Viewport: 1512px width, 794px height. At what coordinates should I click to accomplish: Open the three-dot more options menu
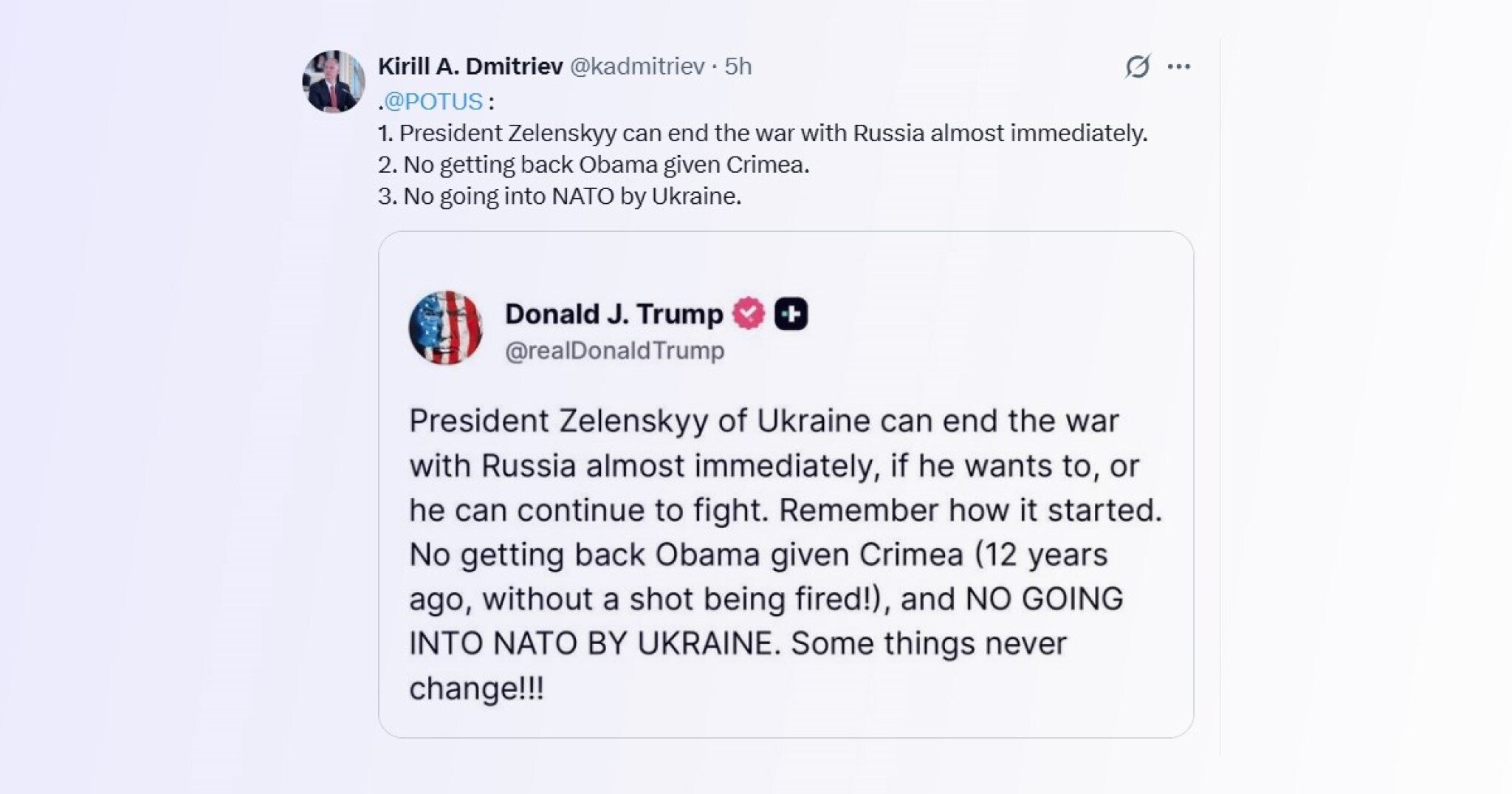click(1178, 66)
